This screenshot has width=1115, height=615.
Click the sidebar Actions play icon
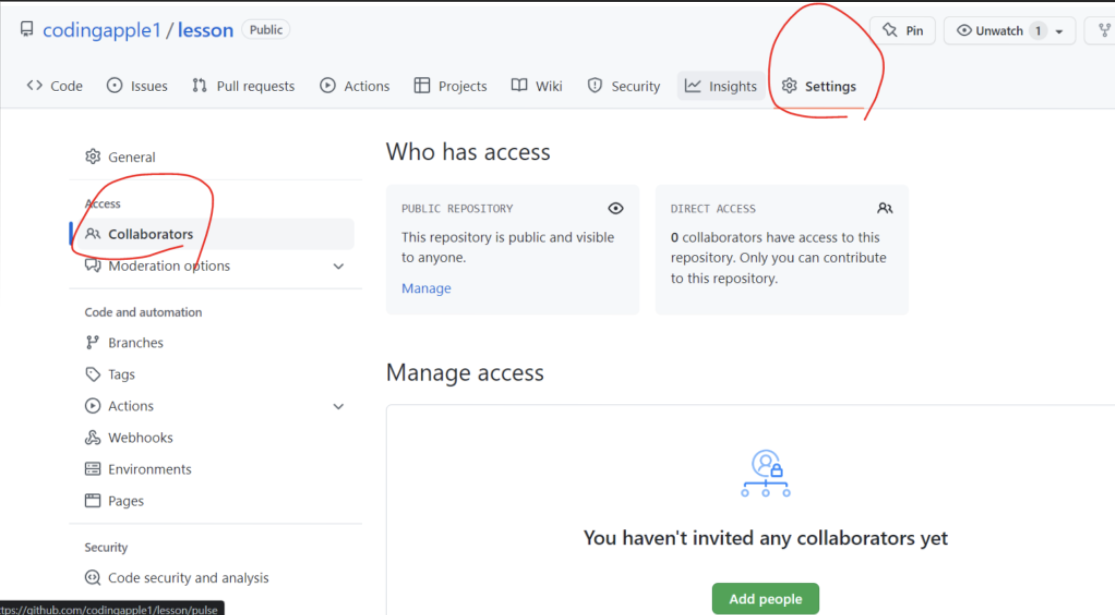point(92,406)
